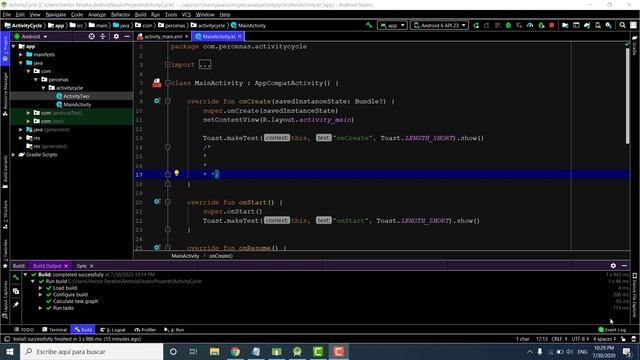Click the 4 spaces indent selector
Viewport: 640px width, 360px height.
(x=604, y=339)
